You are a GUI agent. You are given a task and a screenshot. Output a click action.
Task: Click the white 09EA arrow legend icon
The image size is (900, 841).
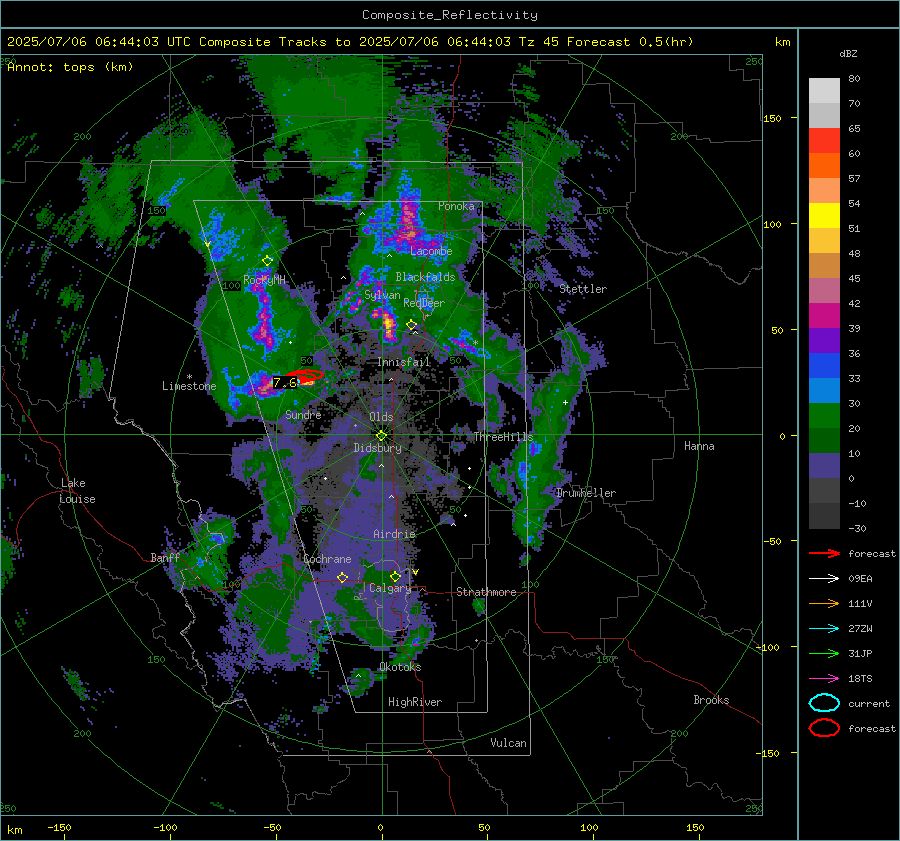pyautogui.click(x=824, y=579)
